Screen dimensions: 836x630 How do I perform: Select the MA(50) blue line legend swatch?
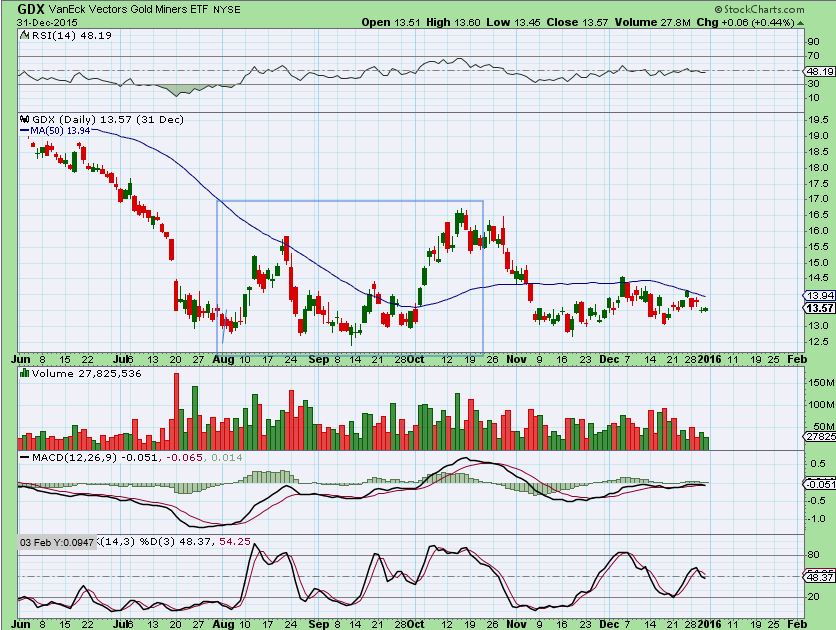click(25, 130)
